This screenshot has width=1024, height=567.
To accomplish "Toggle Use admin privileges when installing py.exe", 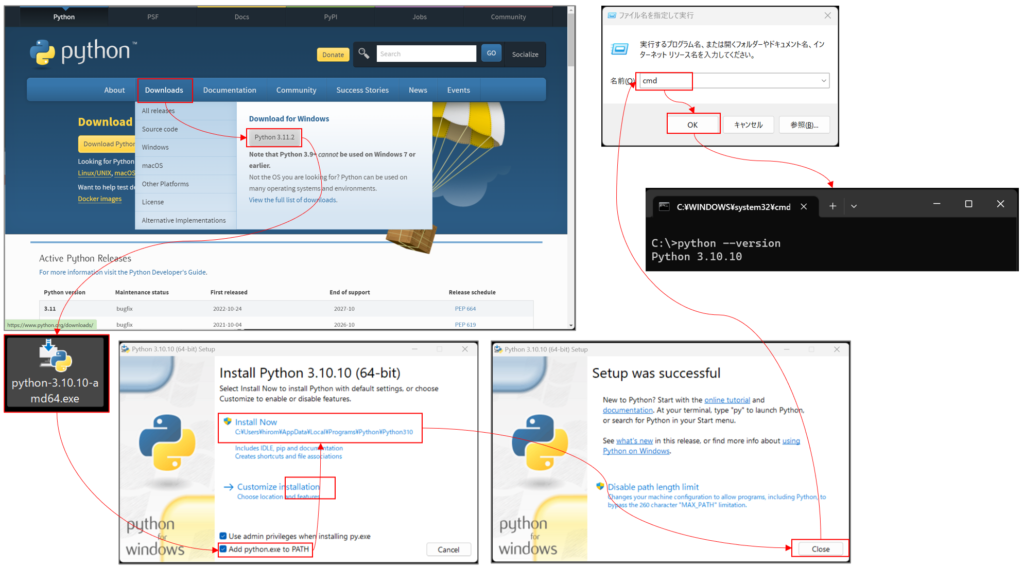I will tap(223, 536).
